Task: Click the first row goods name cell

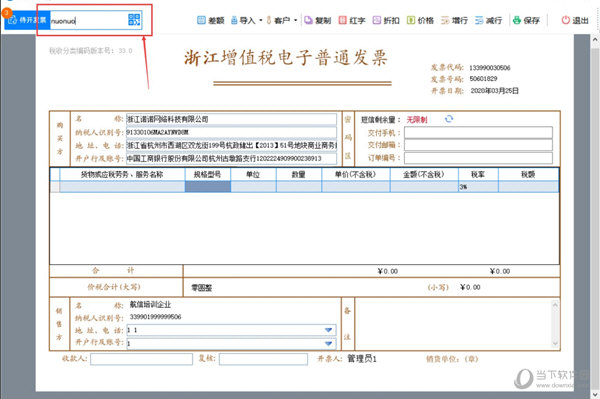Action: 122,187
